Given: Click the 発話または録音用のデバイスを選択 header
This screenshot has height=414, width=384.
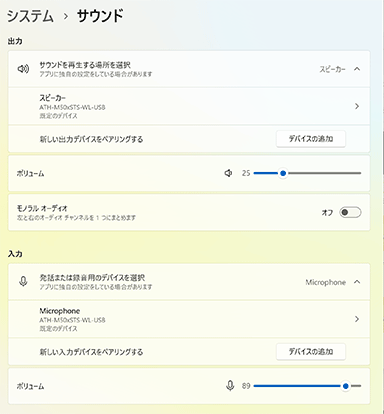Looking at the screenshot, I should [189, 282].
